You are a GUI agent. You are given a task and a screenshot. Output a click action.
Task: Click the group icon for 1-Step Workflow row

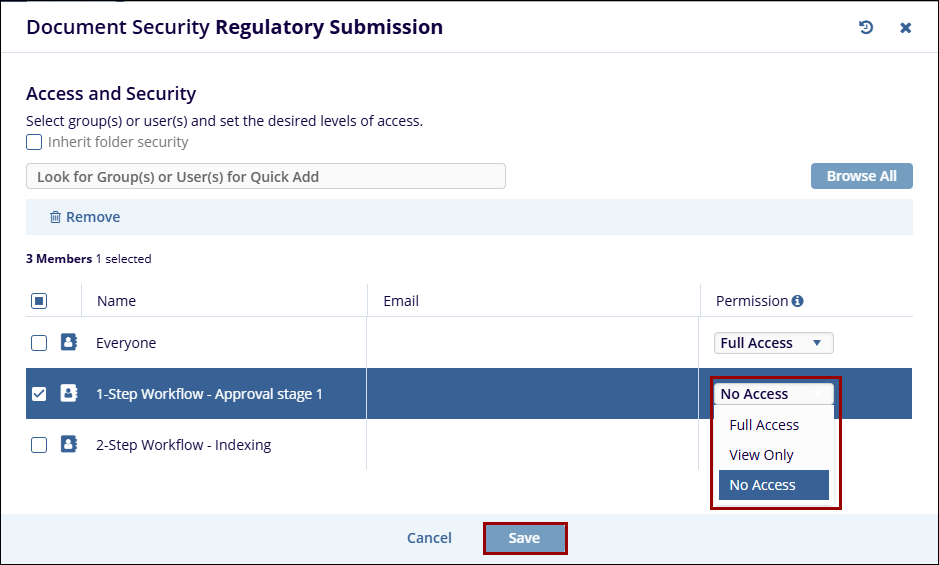pyautogui.click(x=69, y=393)
